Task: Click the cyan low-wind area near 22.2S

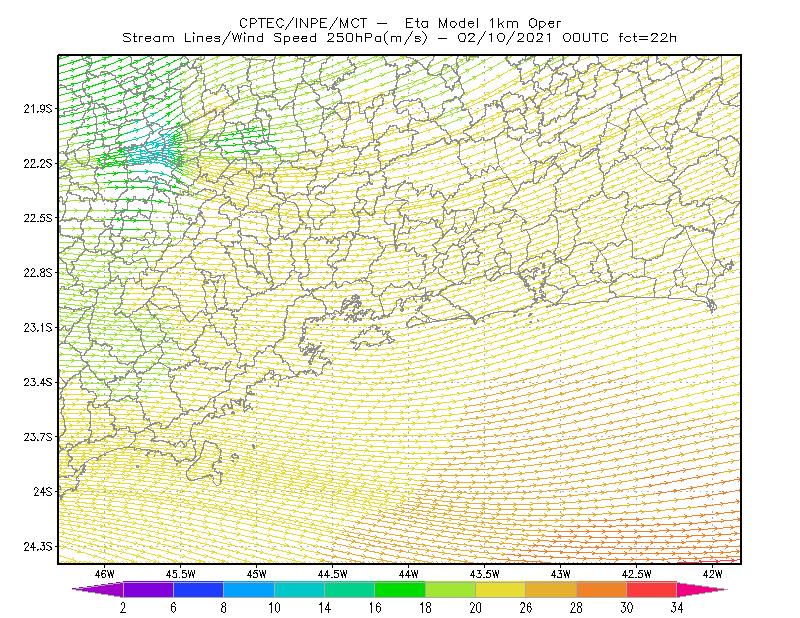Action: click(153, 151)
